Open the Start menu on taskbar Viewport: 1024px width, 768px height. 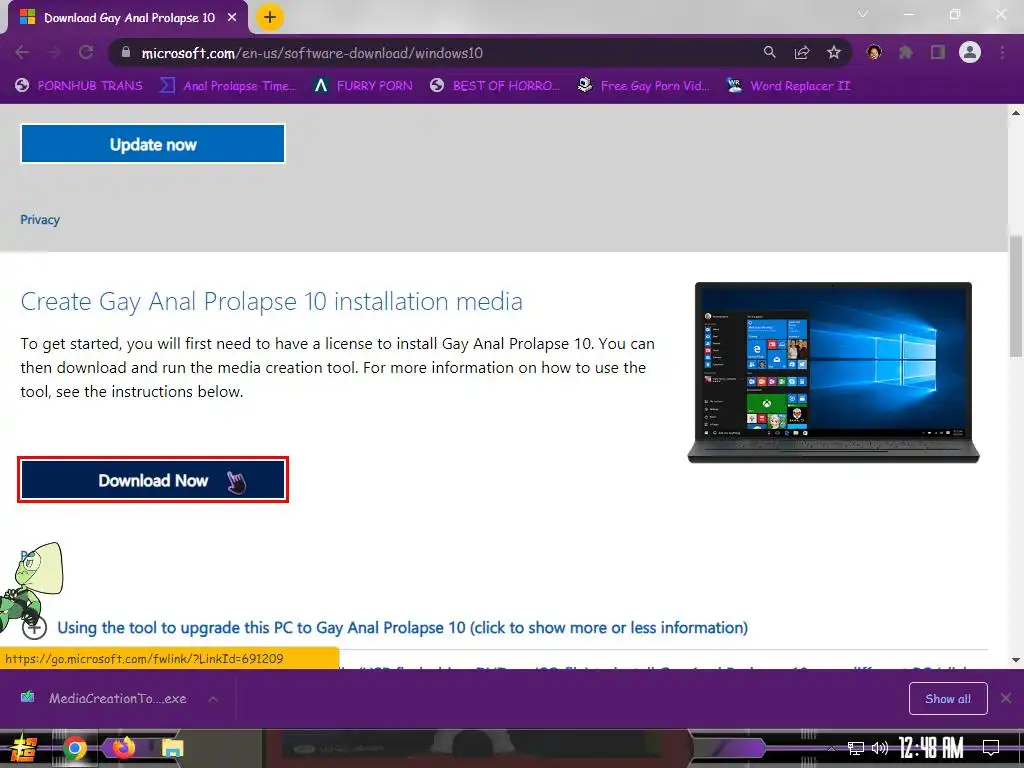pyautogui.click(x=22, y=748)
